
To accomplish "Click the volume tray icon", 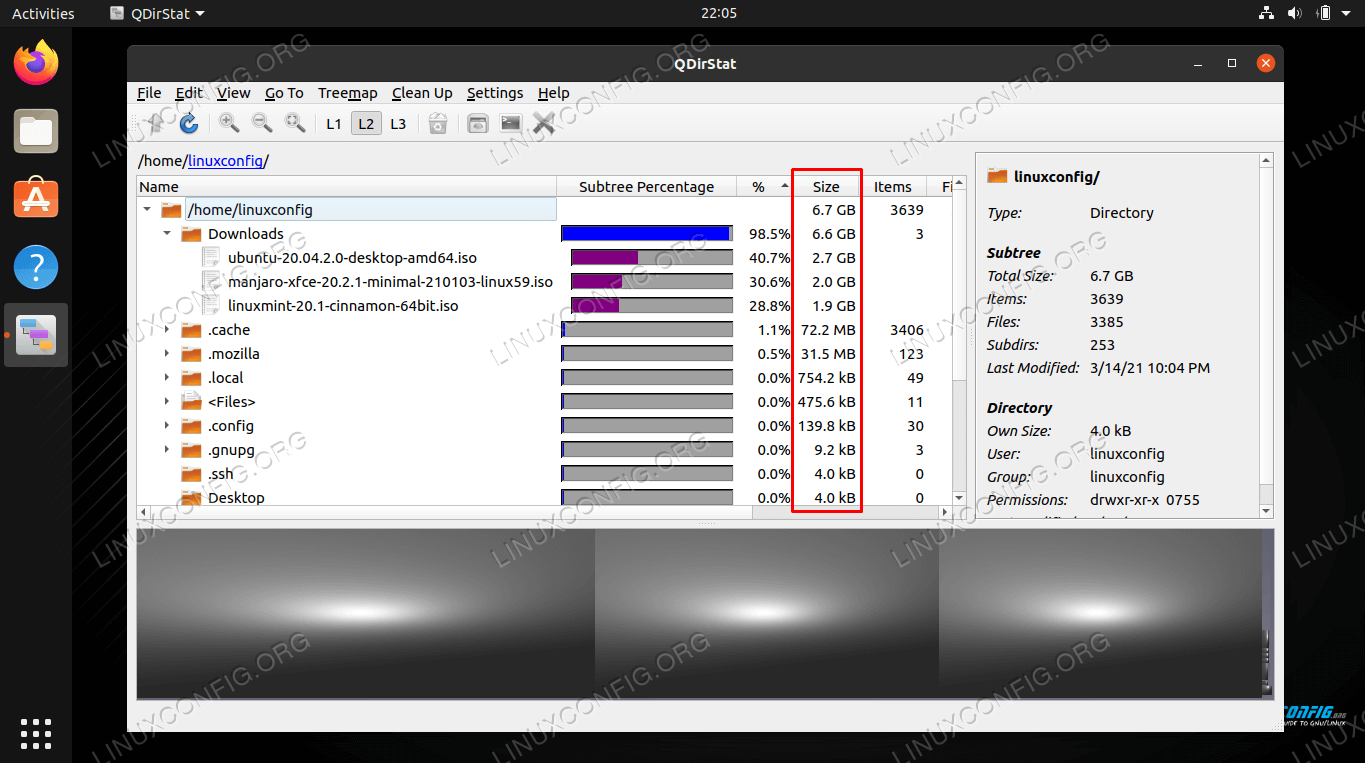I will [1294, 13].
